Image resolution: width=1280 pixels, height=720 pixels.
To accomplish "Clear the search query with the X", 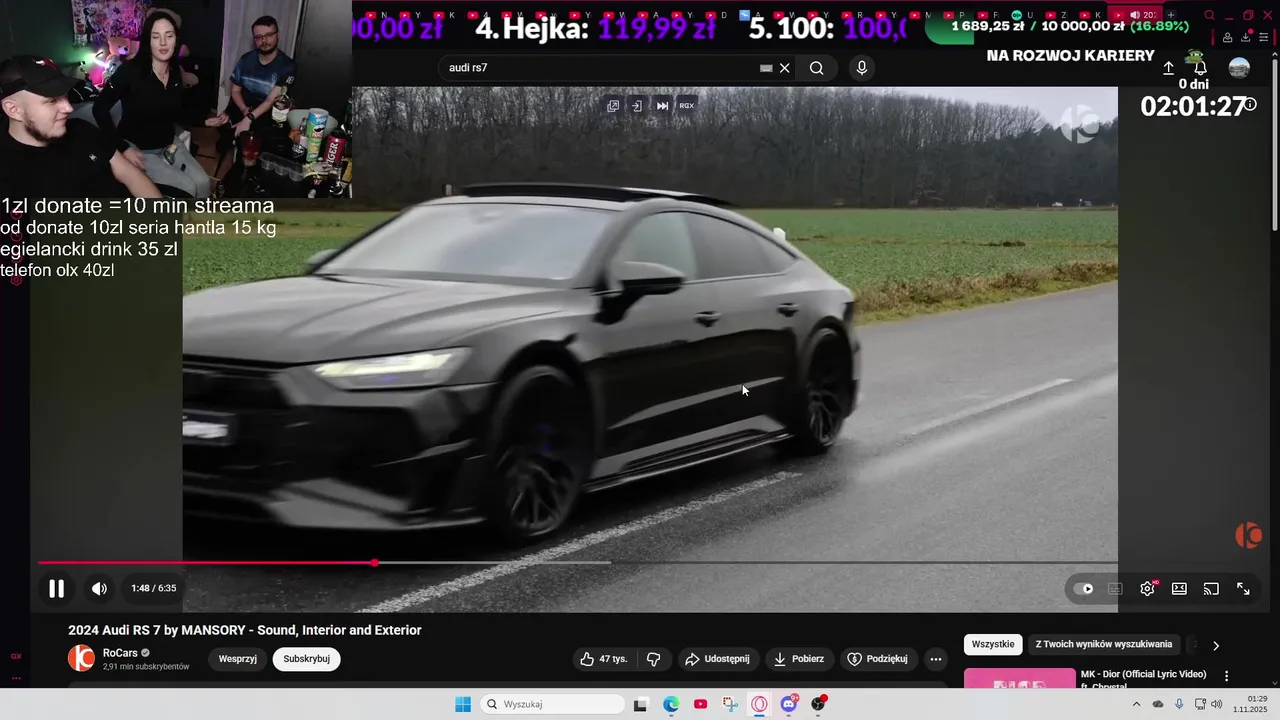I will tap(785, 68).
